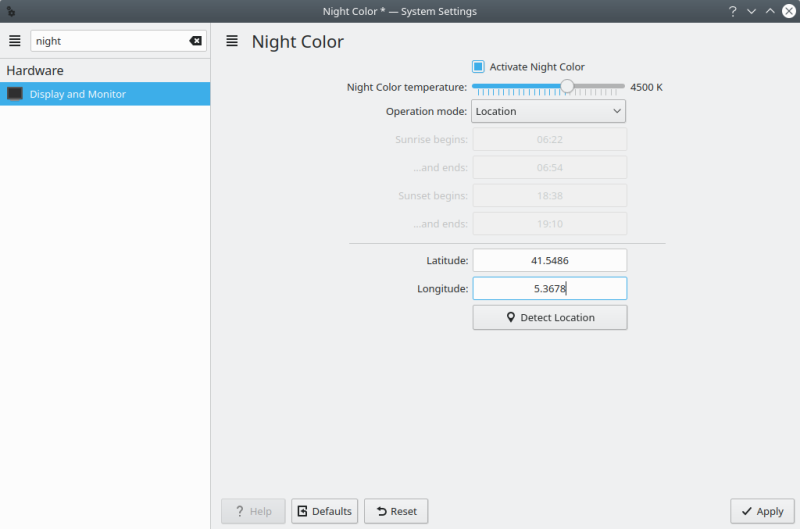The width and height of the screenshot is (800, 529).
Task: Apply the Night Color settings
Action: pyautogui.click(x=762, y=511)
